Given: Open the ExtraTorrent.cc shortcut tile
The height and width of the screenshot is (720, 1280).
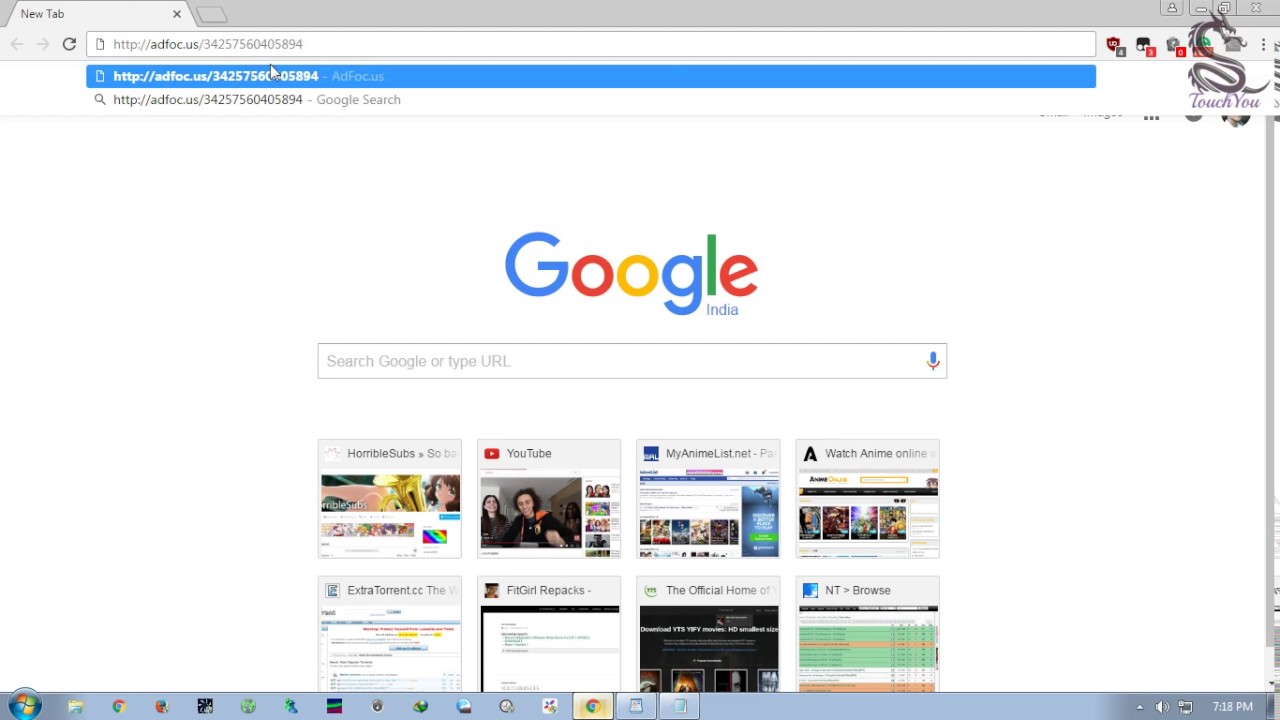Looking at the screenshot, I should click(x=390, y=634).
